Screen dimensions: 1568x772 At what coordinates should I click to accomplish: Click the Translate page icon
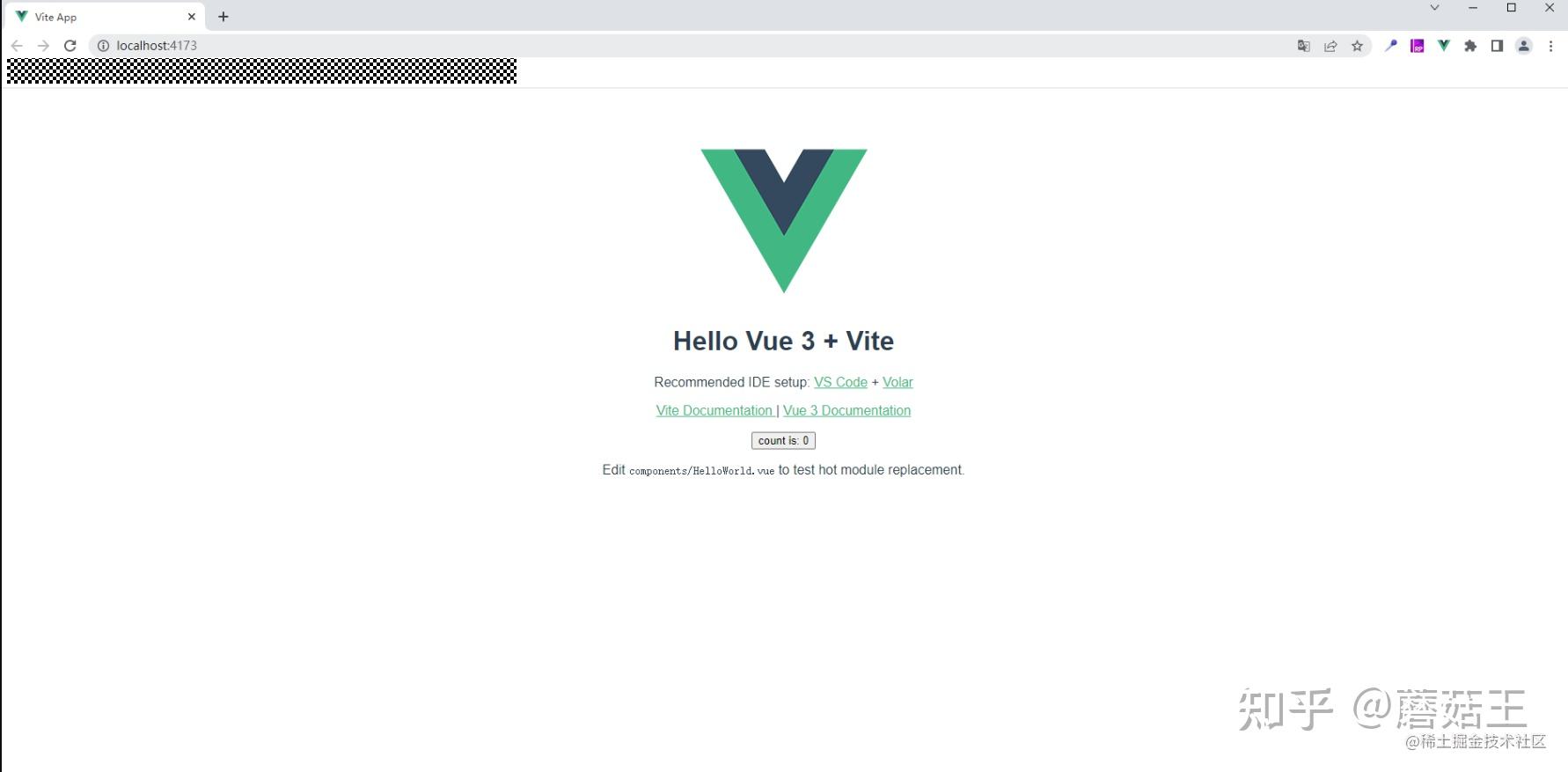1304,46
